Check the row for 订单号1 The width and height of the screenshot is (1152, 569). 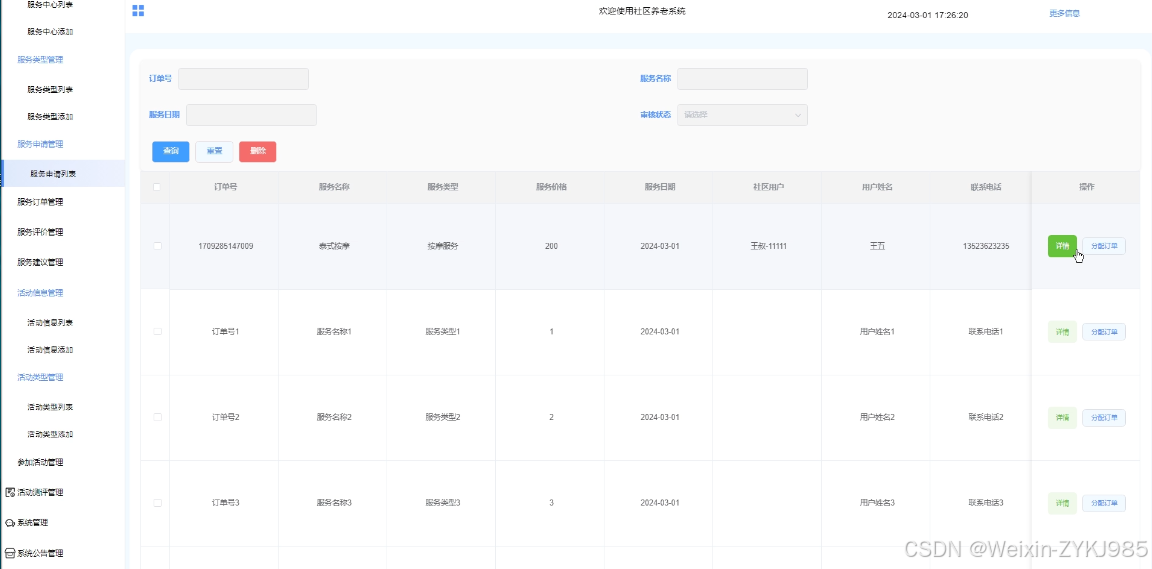[x=157, y=332]
